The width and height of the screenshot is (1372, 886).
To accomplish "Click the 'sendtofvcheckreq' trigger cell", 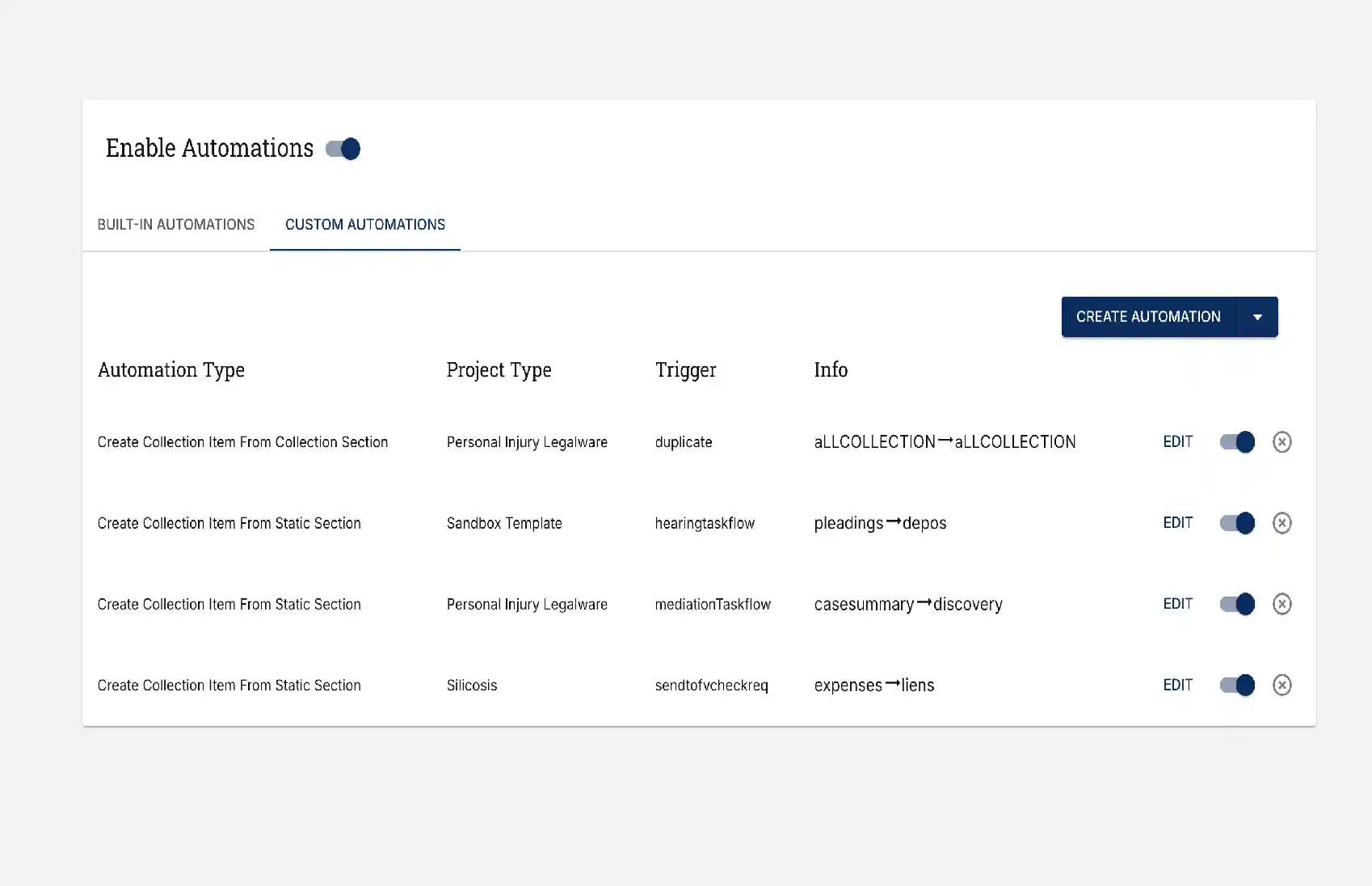I will tap(711, 686).
